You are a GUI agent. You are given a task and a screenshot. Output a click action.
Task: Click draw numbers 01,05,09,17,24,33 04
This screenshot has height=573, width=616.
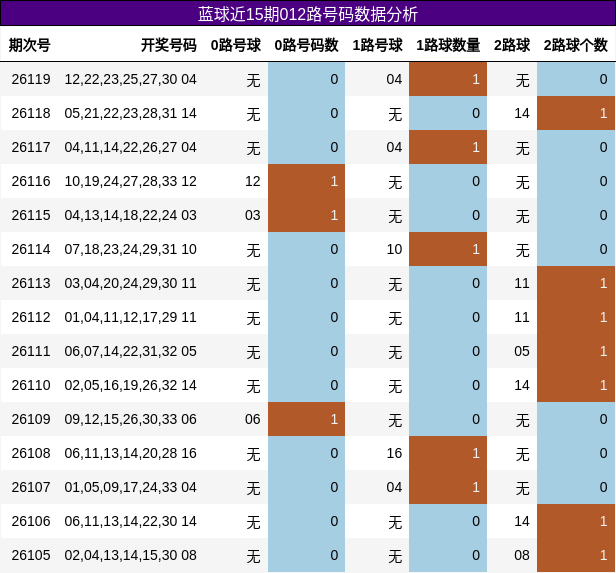[130, 487]
